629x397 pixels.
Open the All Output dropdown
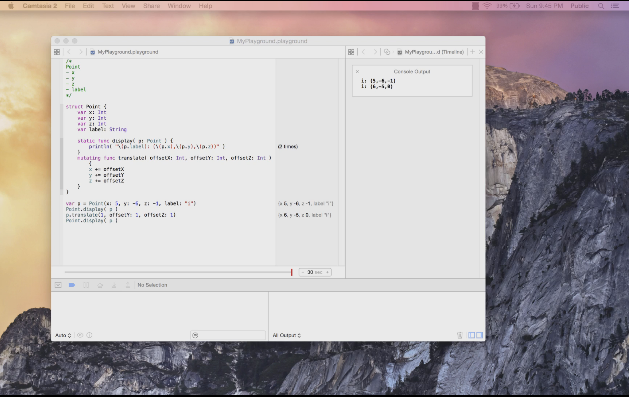(x=286, y=335)
